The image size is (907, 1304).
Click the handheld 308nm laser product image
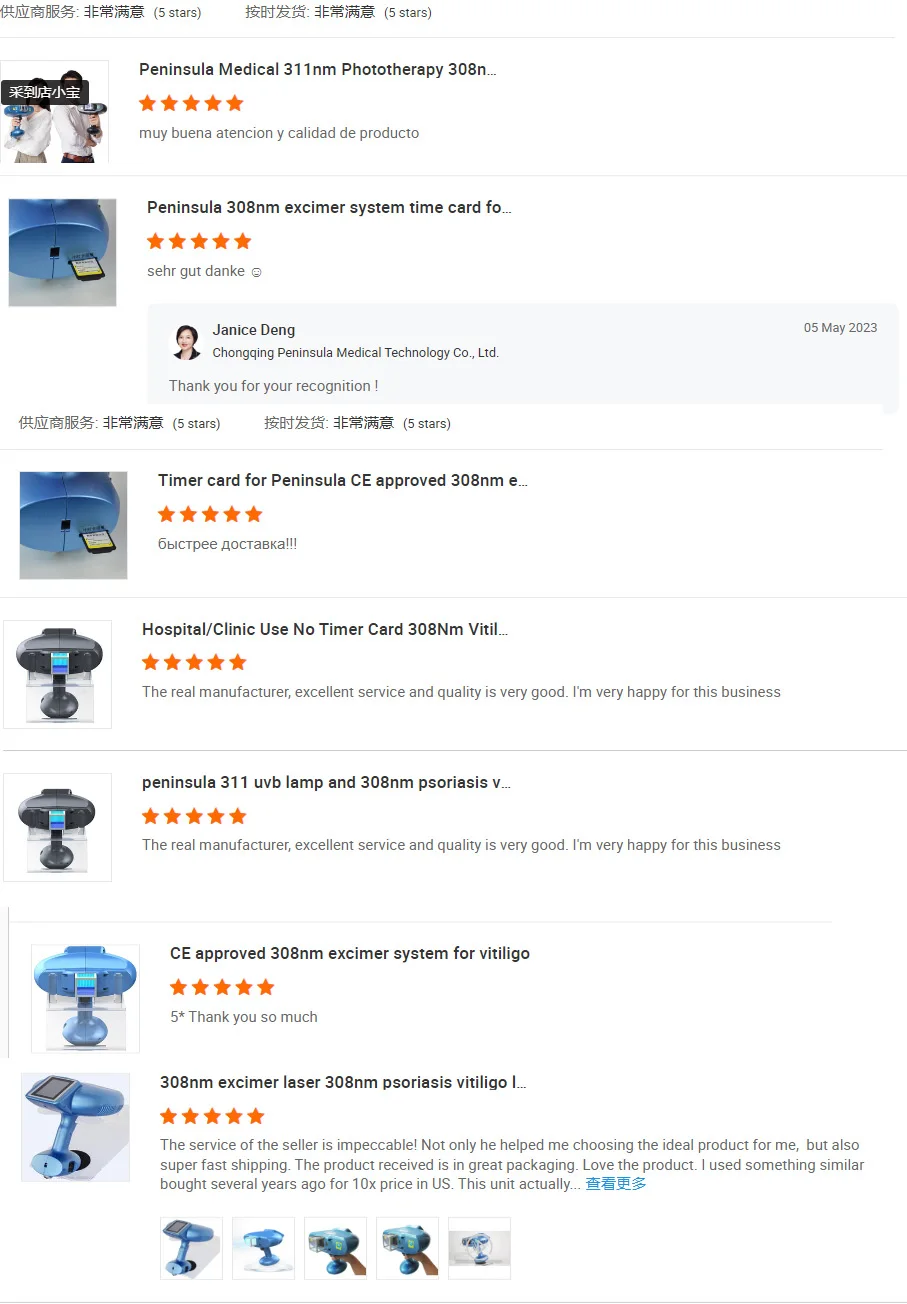75,1127
